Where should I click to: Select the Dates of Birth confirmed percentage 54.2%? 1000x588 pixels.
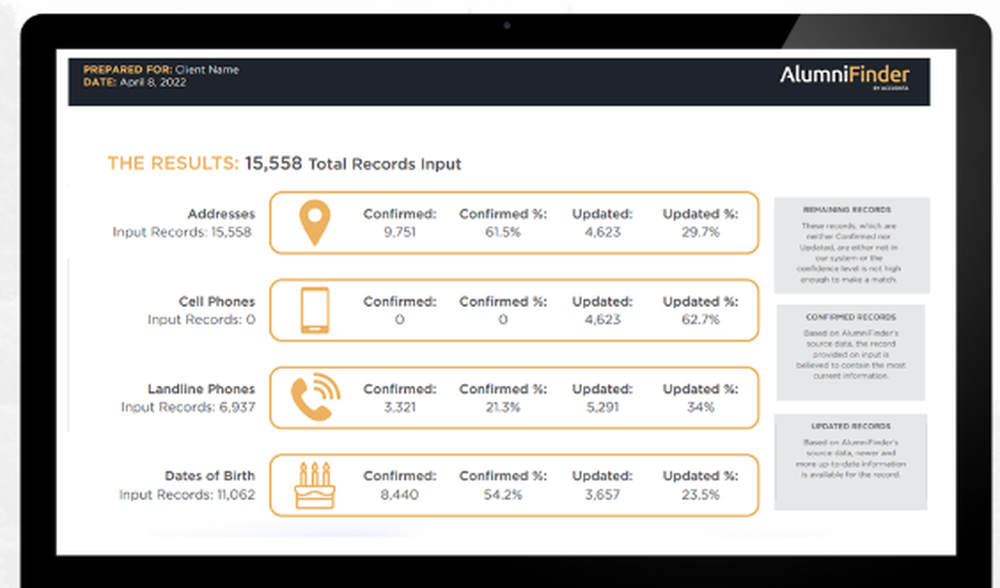click(503, 494)
